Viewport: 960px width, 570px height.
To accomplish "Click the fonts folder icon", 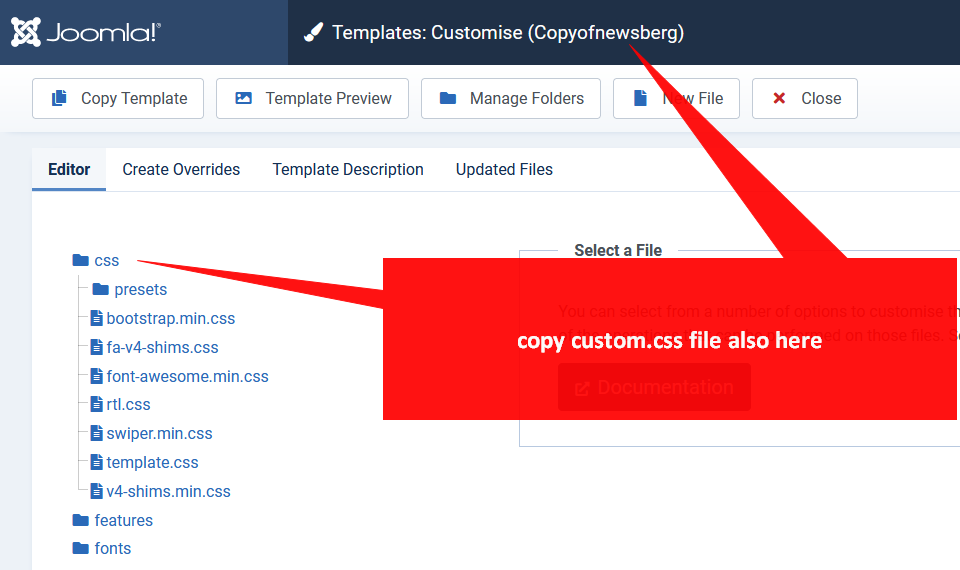I will (81, 548).
